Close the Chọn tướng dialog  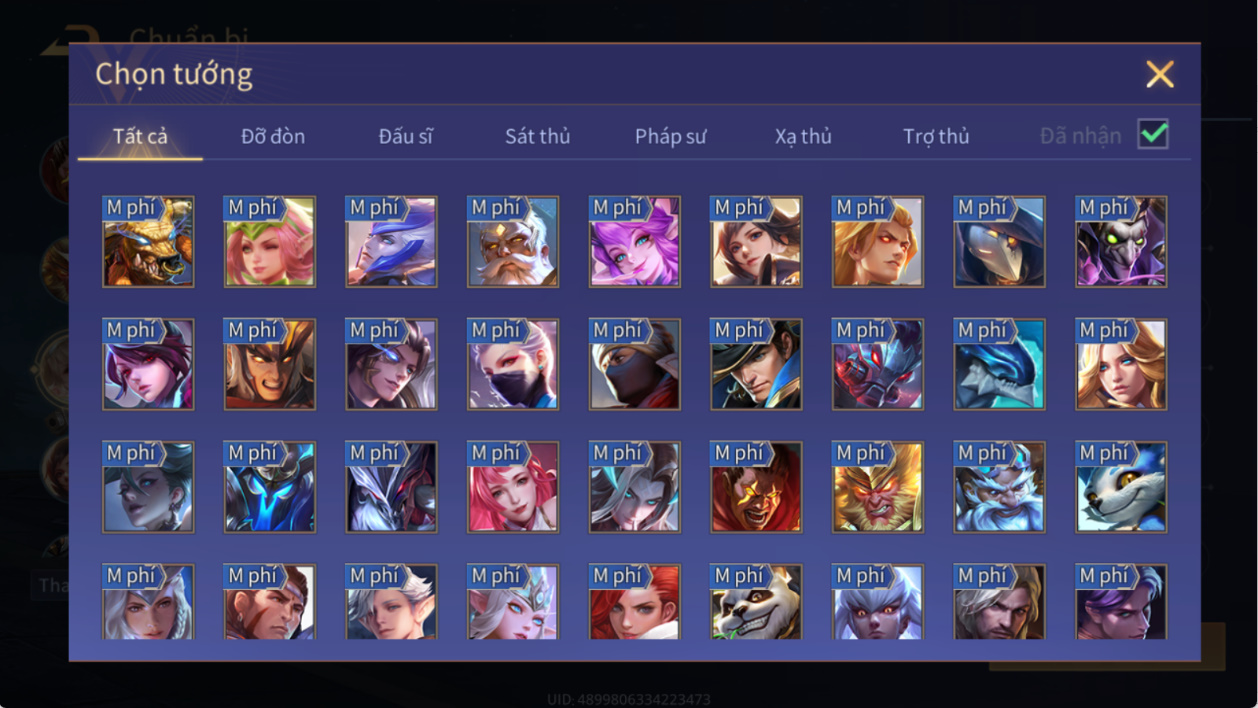[1160, 74]
